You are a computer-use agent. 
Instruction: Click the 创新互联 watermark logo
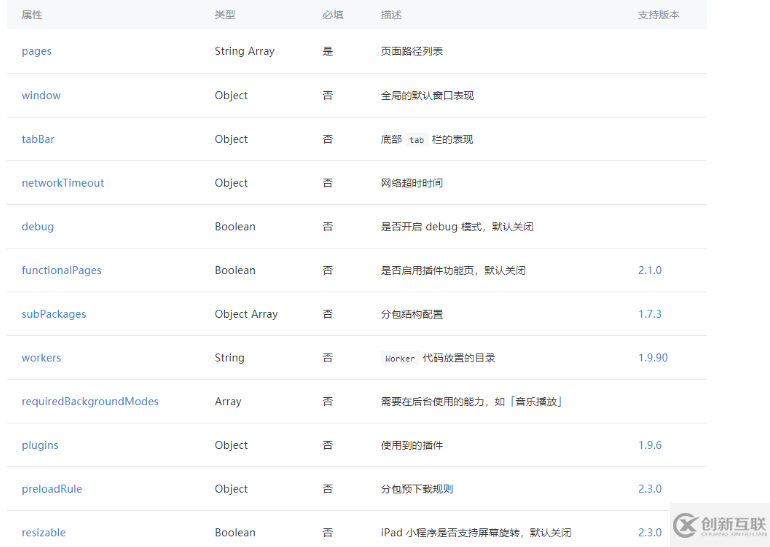[x=719, y=525]
